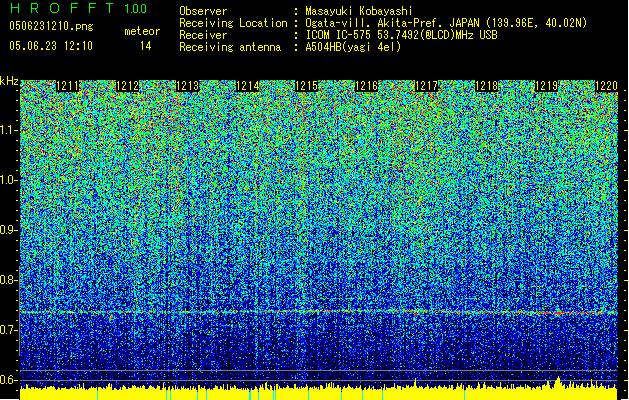Click the Observer label
629x400 pixels.
pos(203,11)
